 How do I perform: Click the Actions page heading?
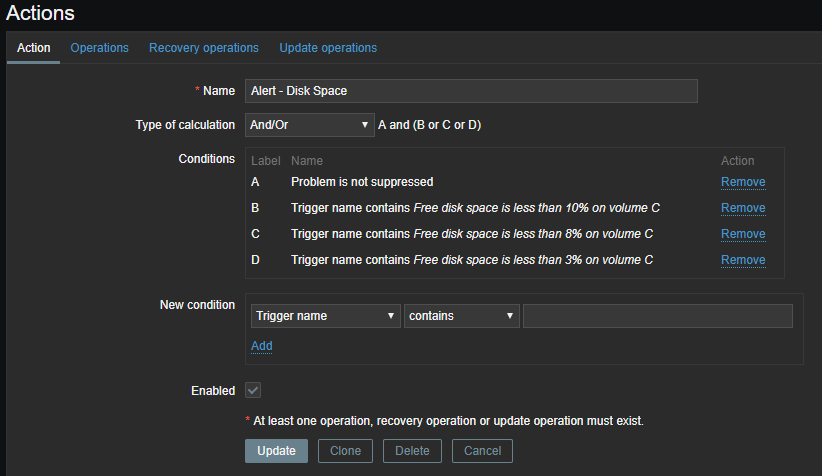[41, 14]
